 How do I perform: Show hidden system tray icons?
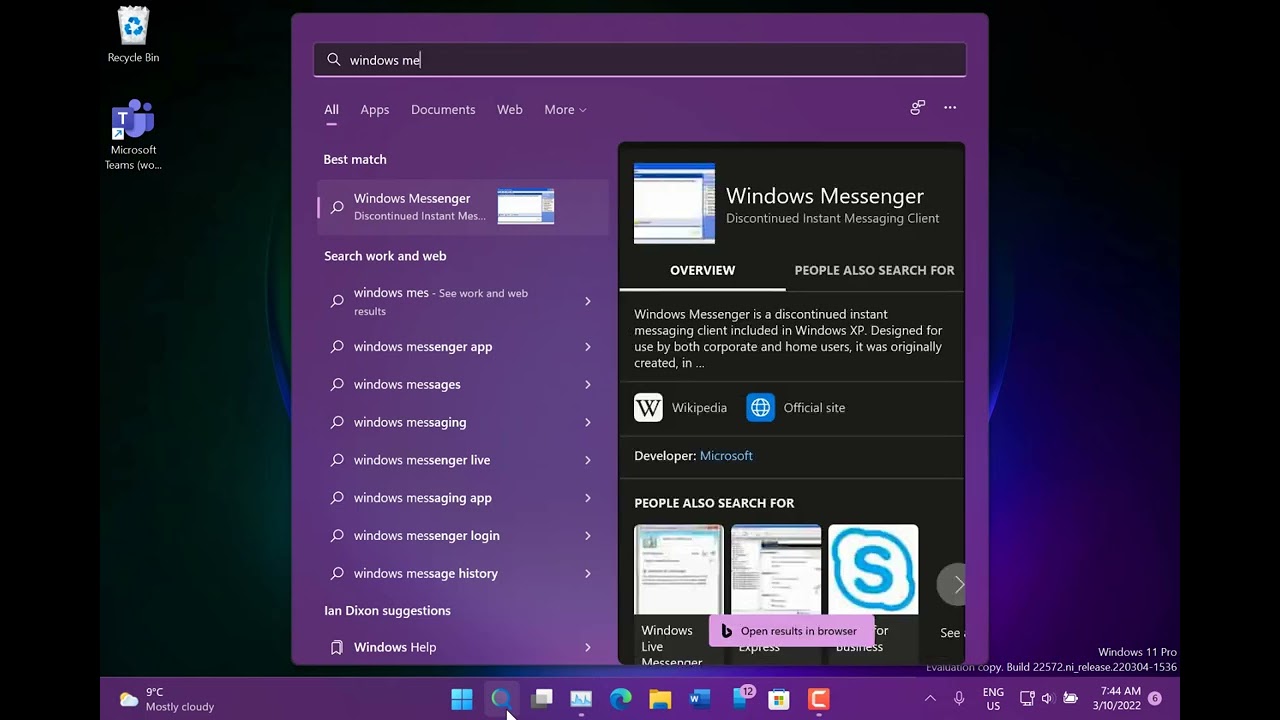[x=930, y=699]
